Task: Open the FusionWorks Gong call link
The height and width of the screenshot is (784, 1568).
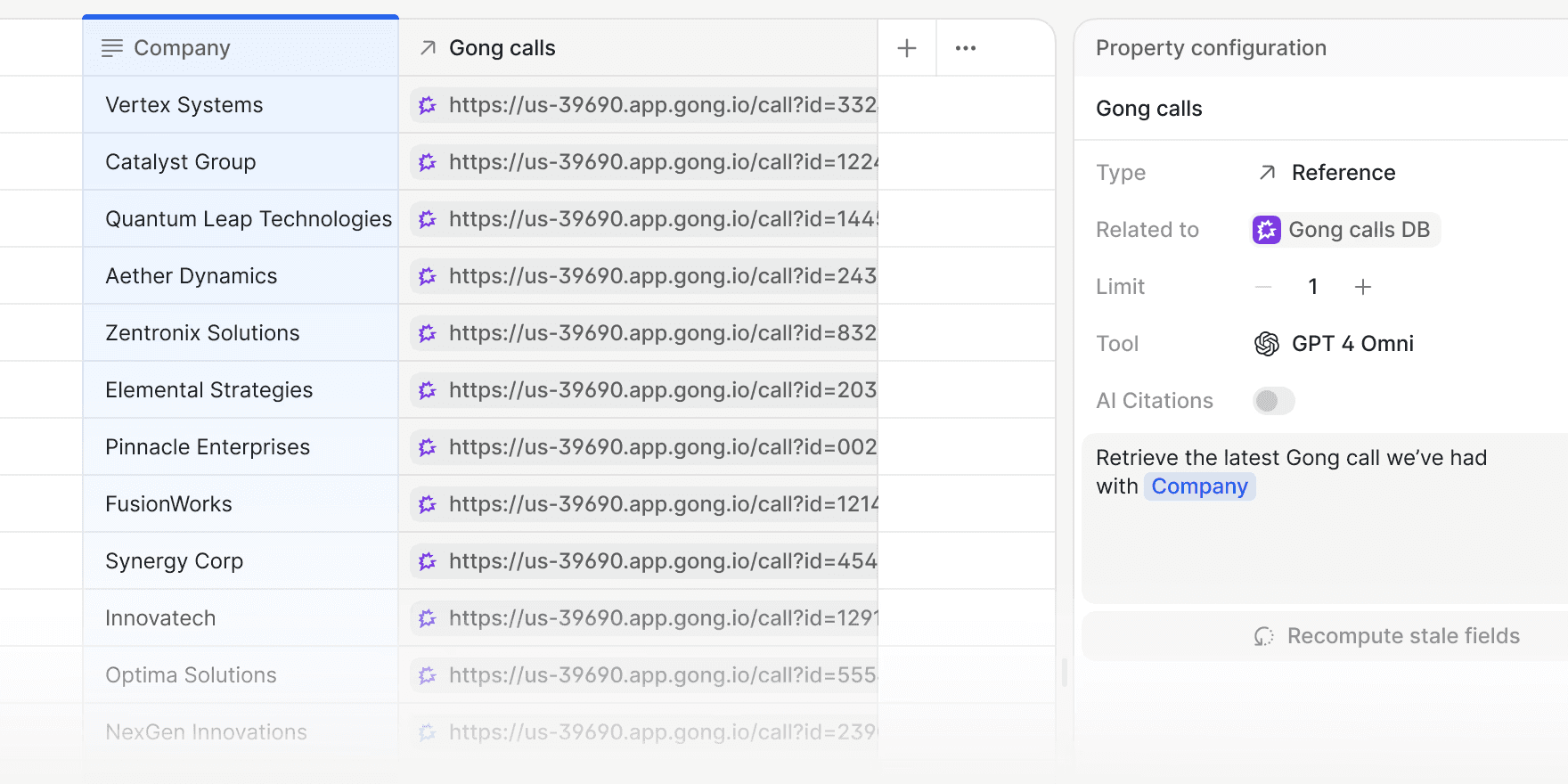Action: click(x=644, y=504)
